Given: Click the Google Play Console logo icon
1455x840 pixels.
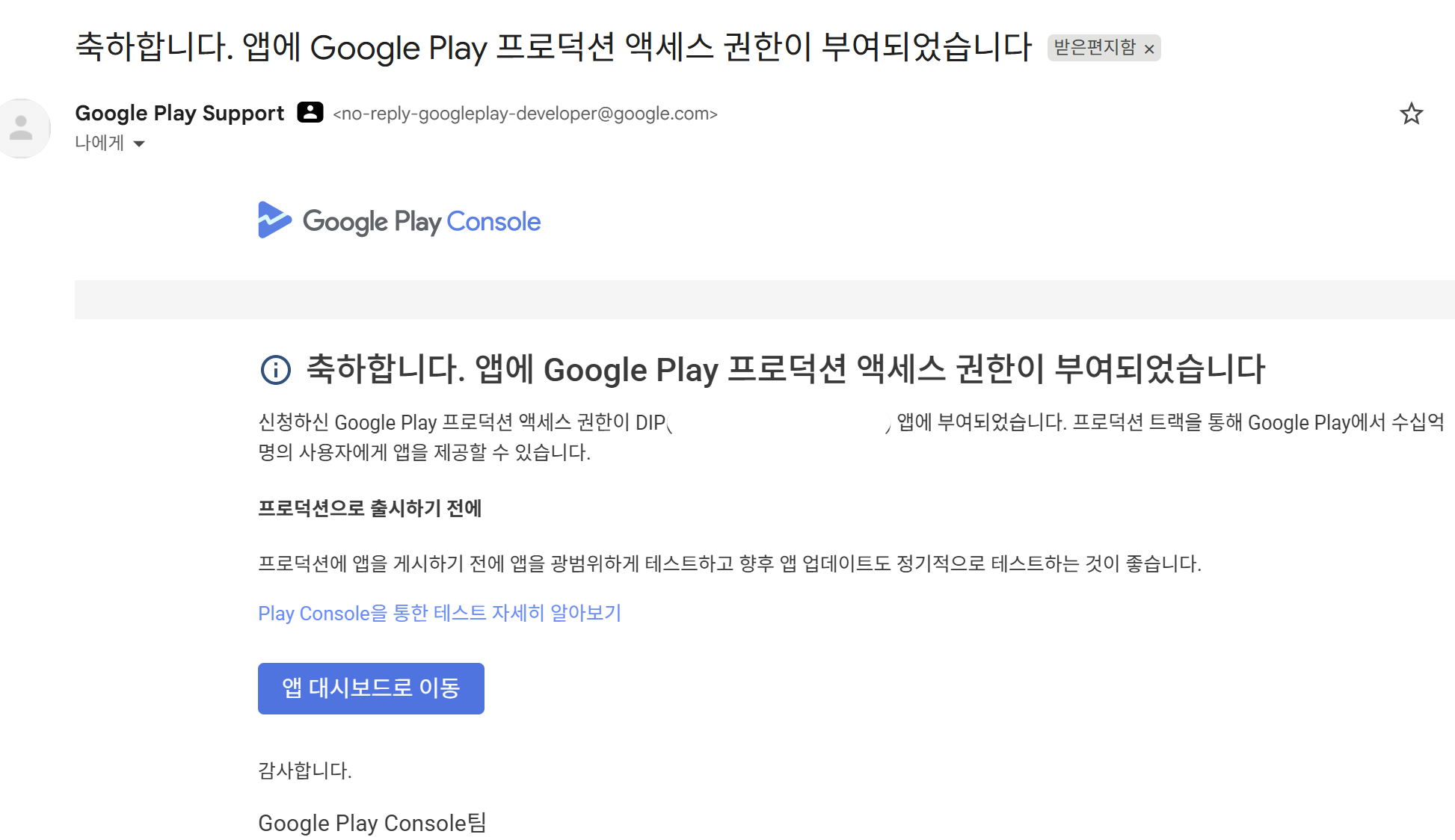Looking at the screenshot, I should (274, 220).
